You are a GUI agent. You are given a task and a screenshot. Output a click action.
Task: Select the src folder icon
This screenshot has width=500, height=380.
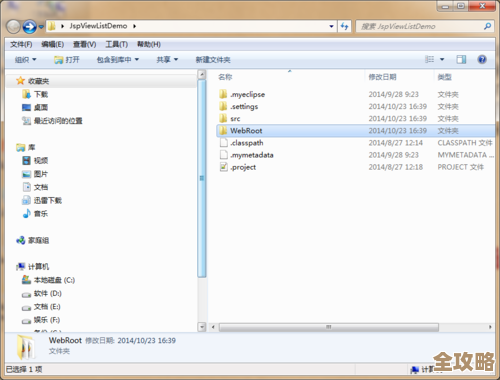223,118
